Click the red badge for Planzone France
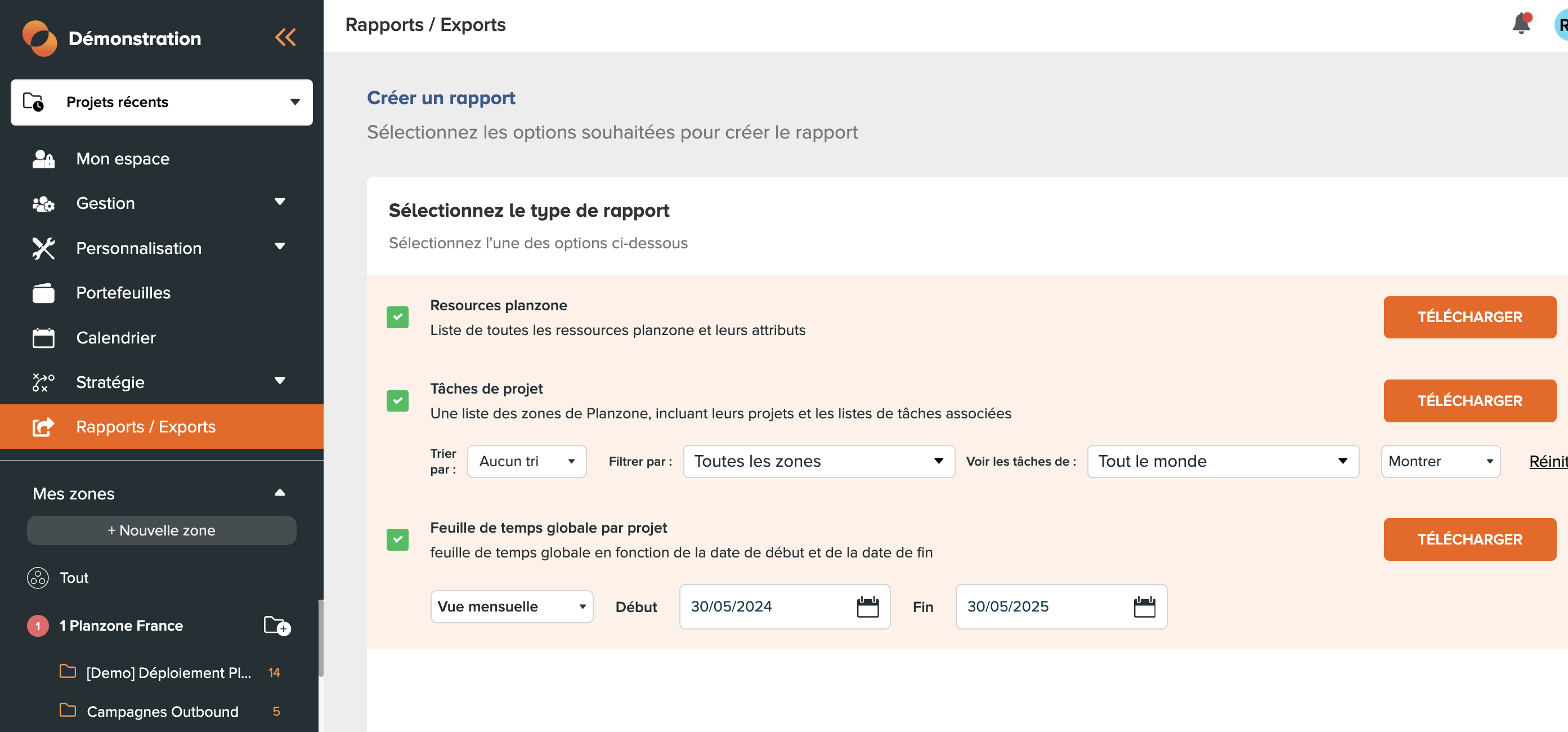 click(38, 626)
